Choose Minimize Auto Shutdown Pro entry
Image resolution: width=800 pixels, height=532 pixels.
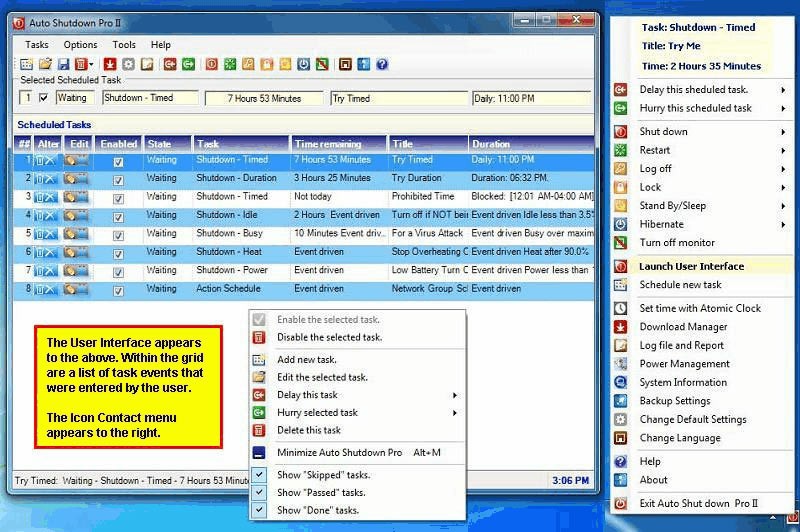357,452
